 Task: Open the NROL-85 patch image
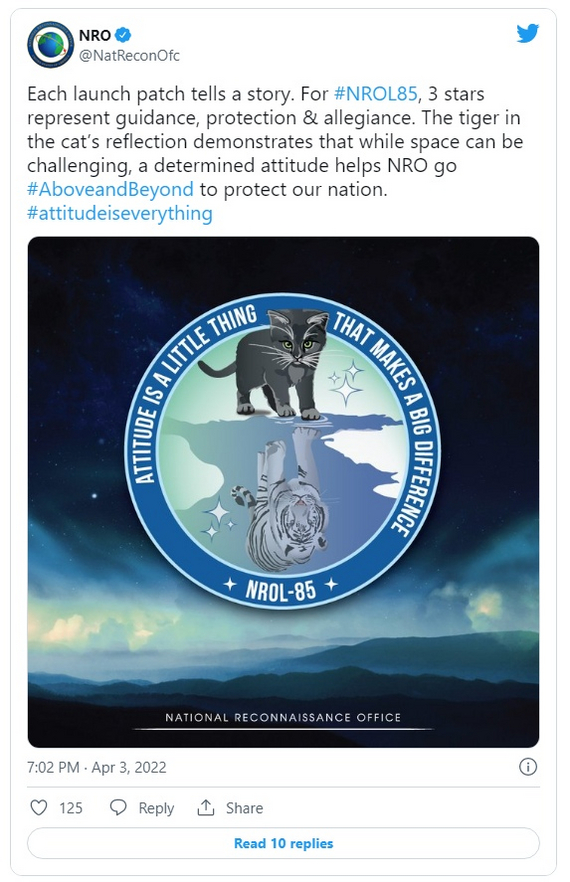(284, 492)
